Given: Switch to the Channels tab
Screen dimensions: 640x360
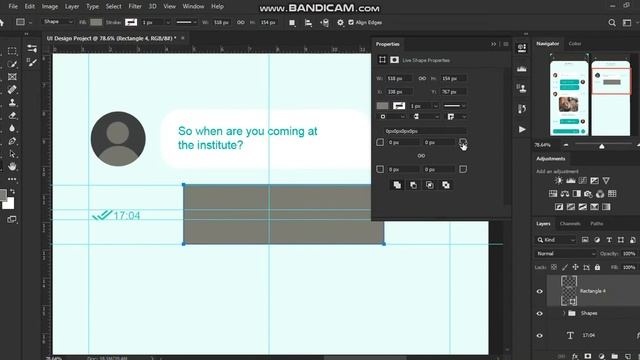Looking at the screenshot, I should click(570, 224).
